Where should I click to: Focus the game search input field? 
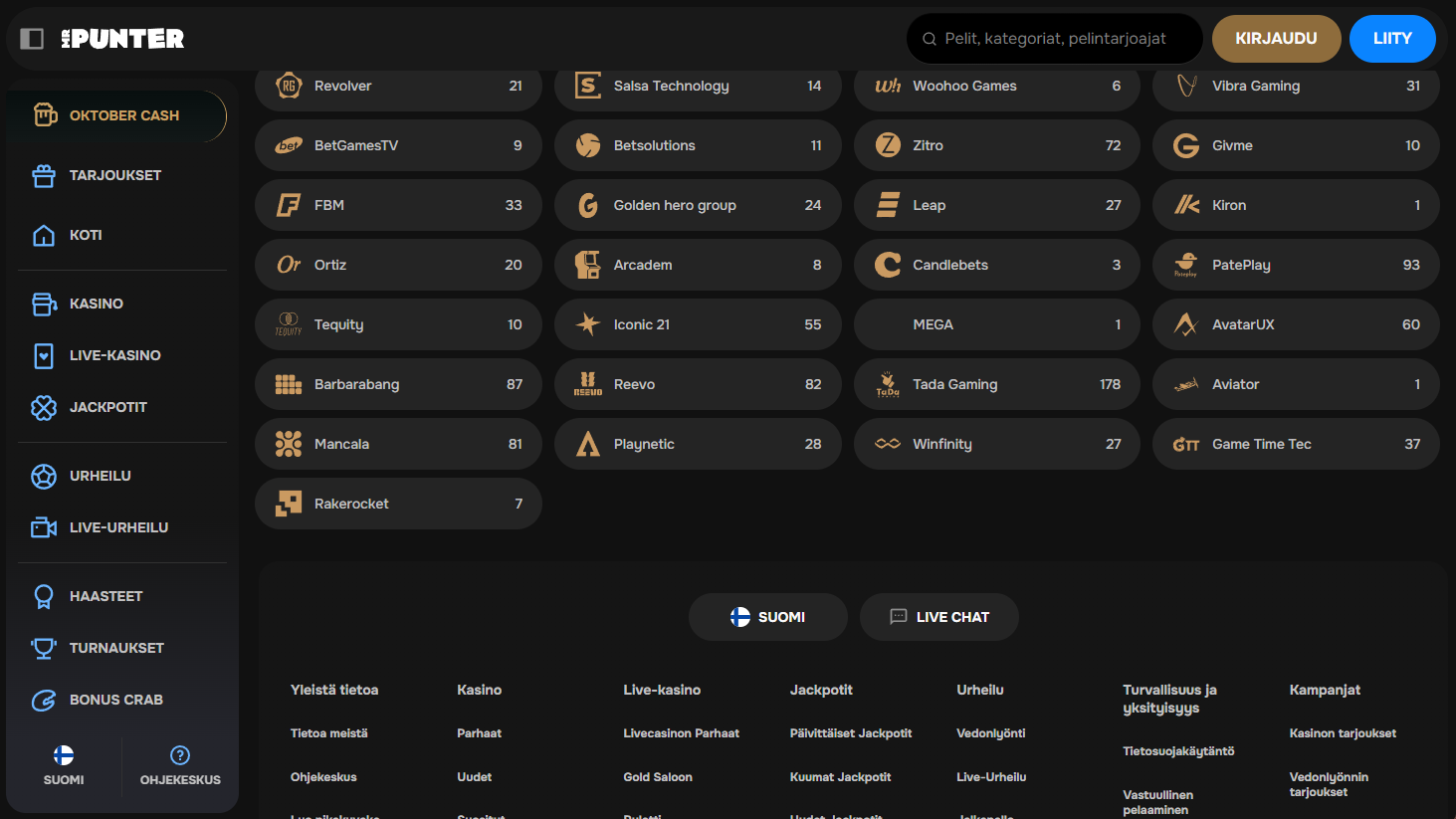click(x=1055, y=39)
